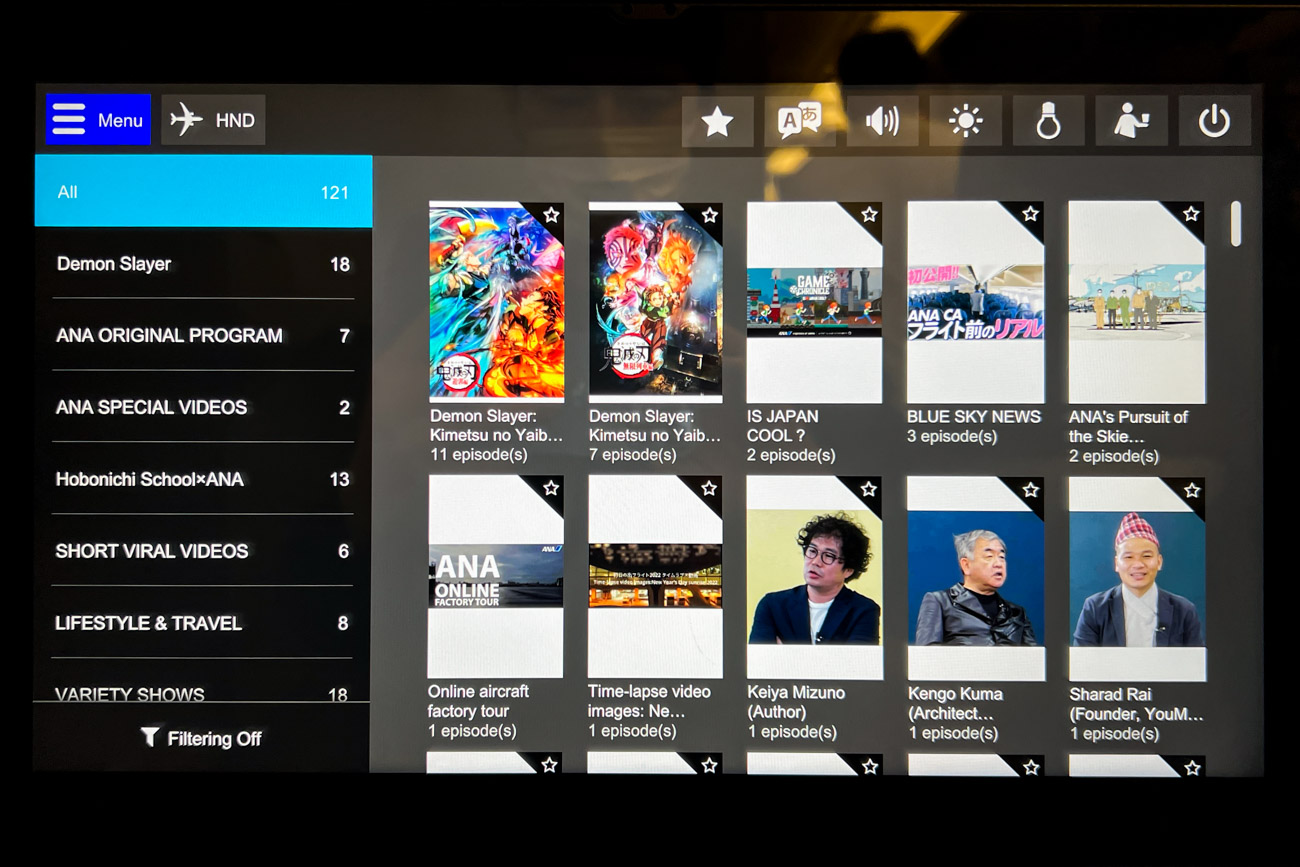
Task: Click the content grid scrollbar
Action: click(x=1236, y=224)
